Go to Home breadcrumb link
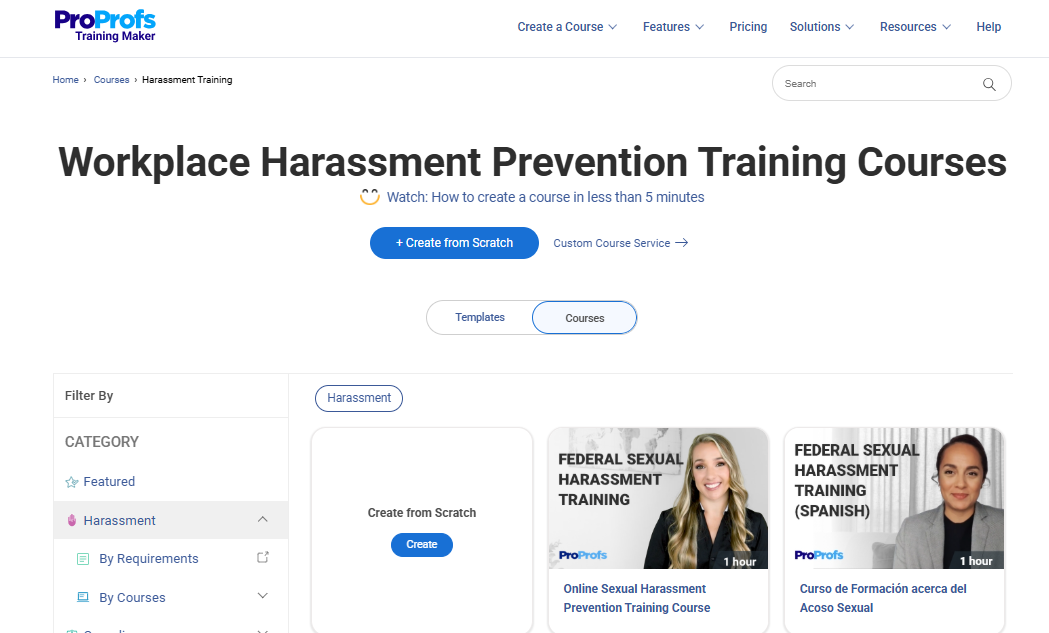This screenshot has height=633, width=1049. (66, 80)
